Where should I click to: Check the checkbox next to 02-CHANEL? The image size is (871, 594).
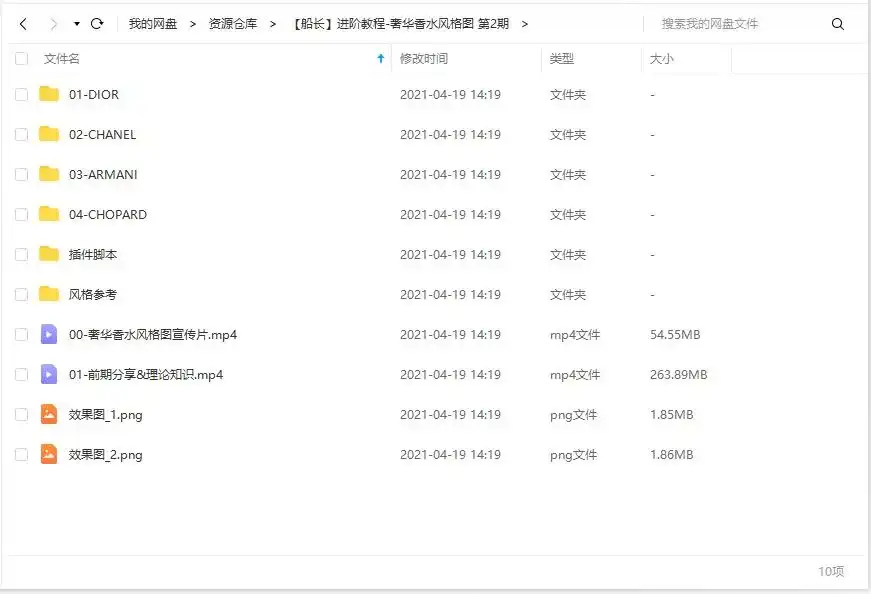pos(21,135)
